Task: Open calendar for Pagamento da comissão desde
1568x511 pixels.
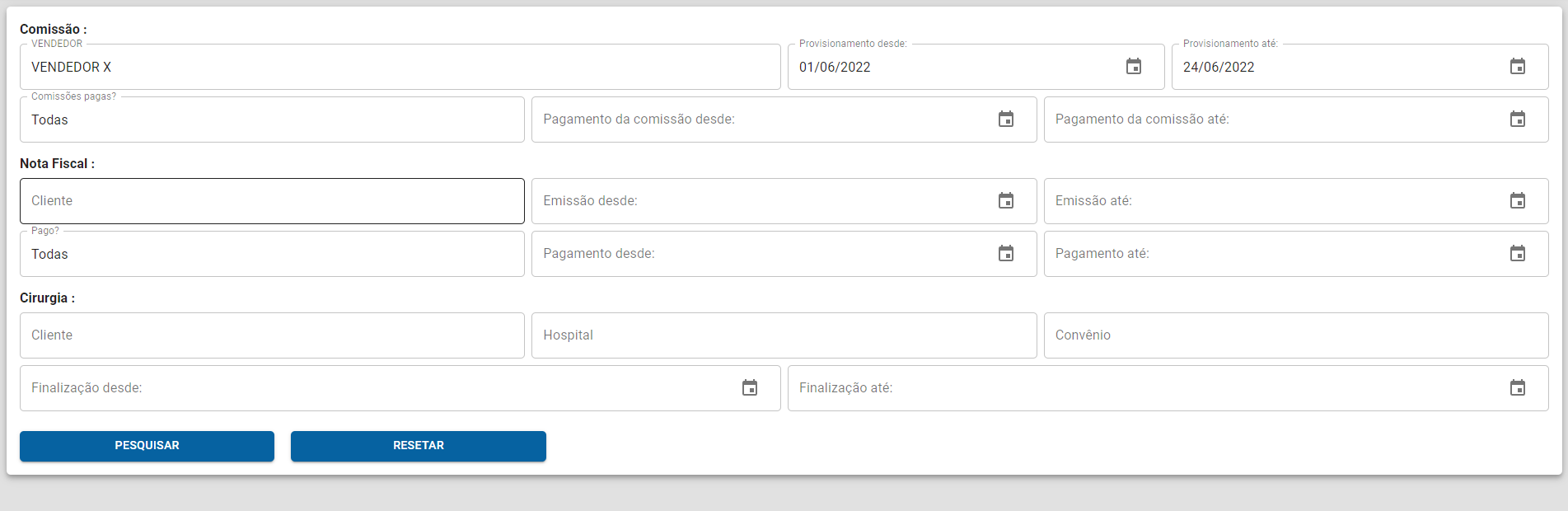Action: point(1006,120)
